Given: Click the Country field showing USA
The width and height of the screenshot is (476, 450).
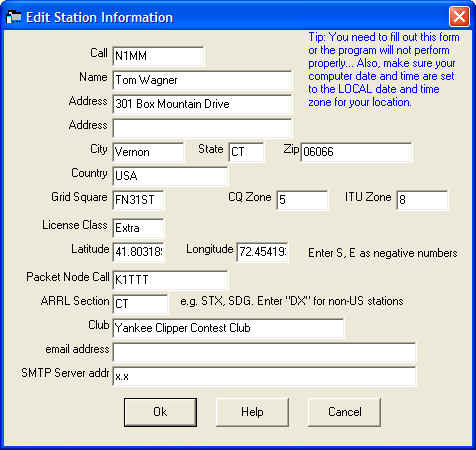Looking at the screenshot, I should click(170, 176).
